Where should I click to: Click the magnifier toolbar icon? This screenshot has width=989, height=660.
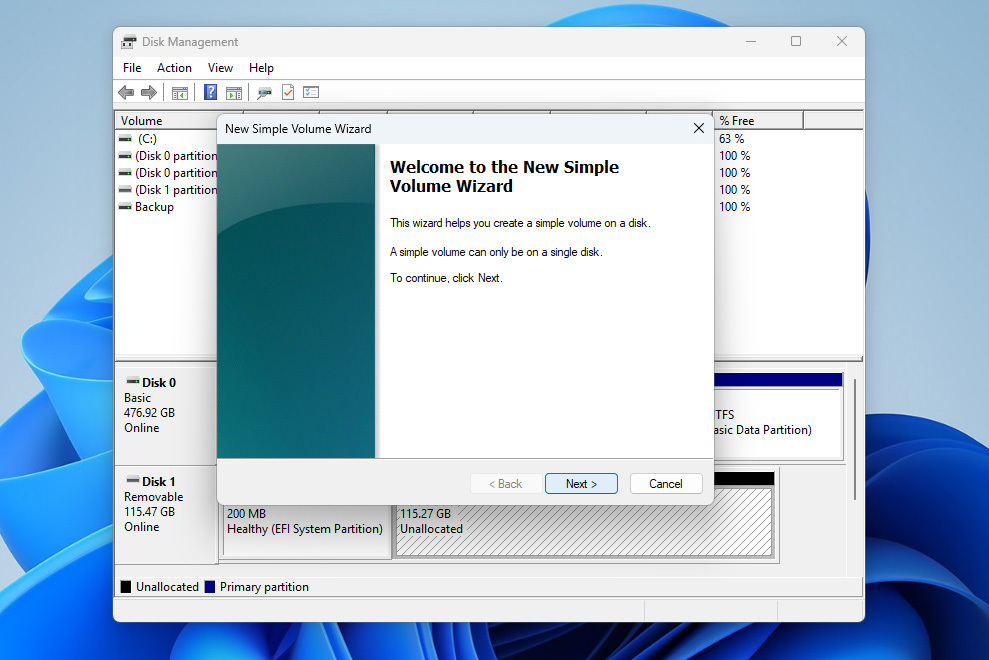pos(263,92)
